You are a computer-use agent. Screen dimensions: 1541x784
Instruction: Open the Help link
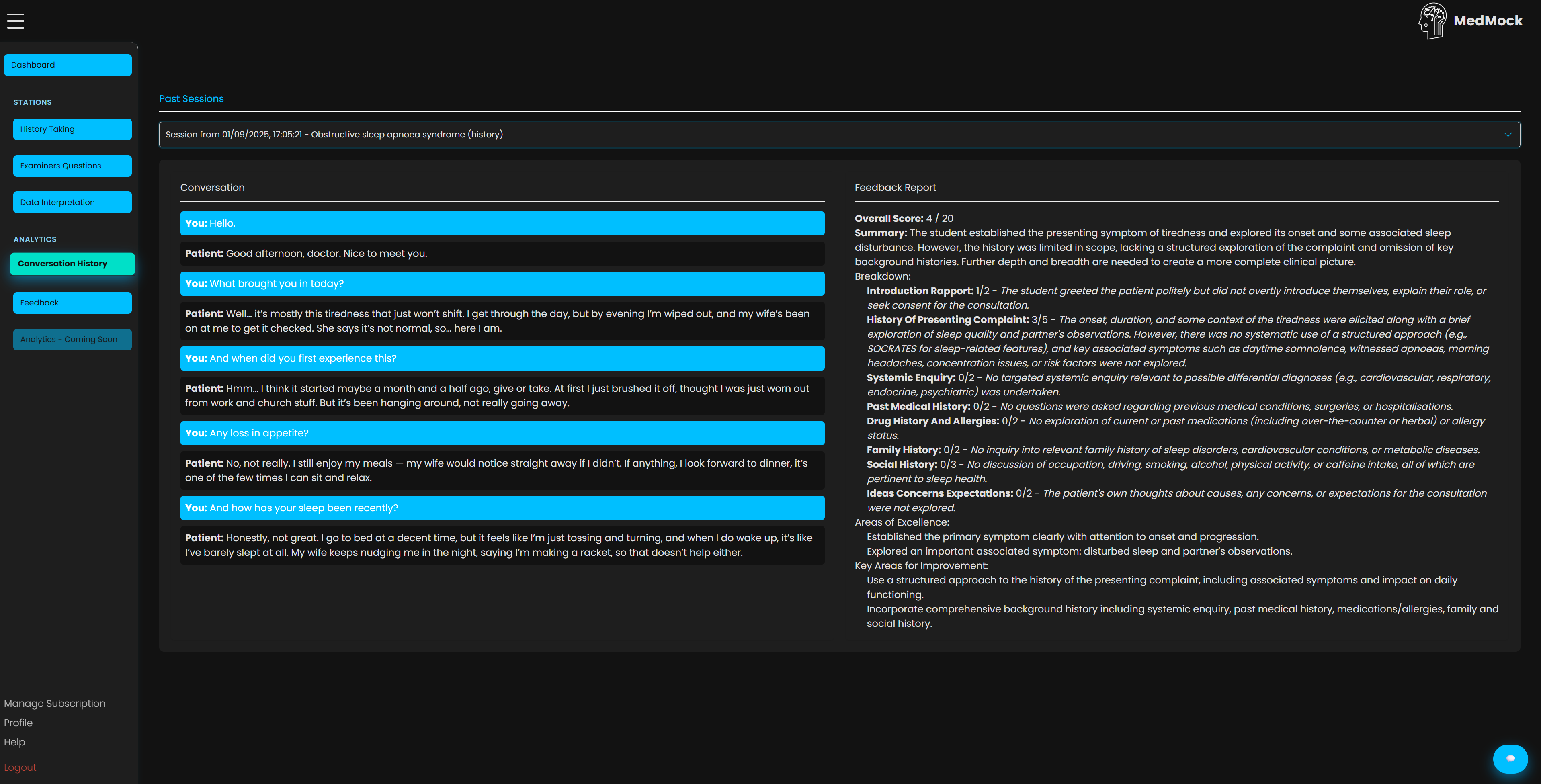[14, 741]
